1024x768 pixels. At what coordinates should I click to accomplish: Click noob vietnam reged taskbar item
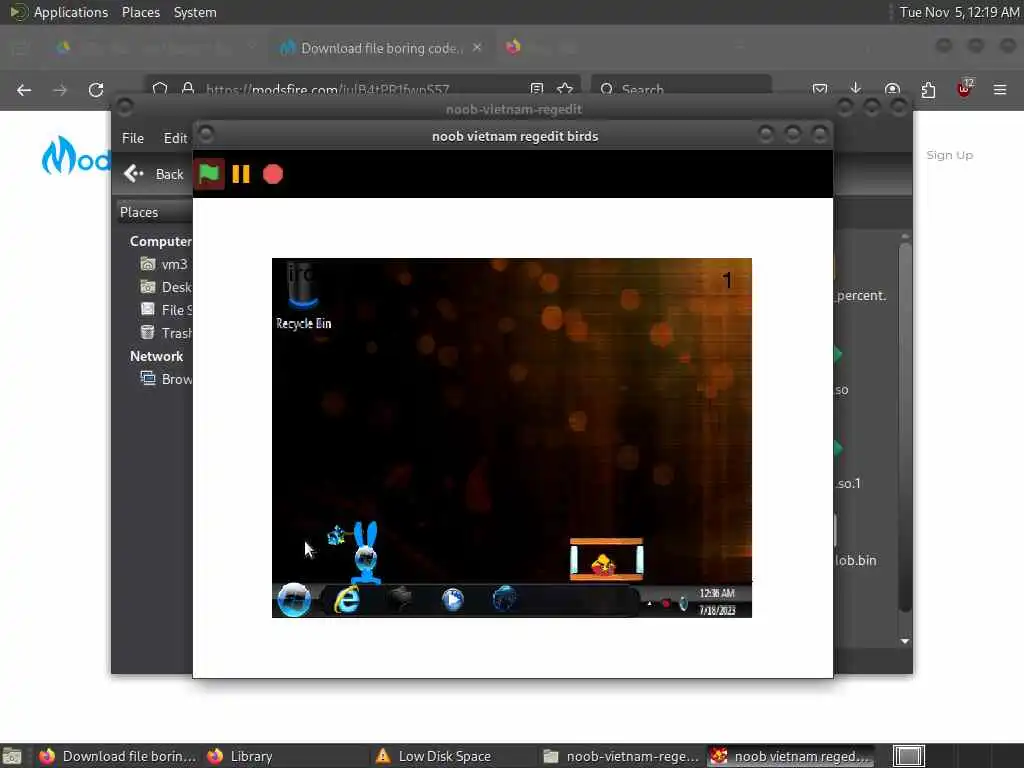791,756
